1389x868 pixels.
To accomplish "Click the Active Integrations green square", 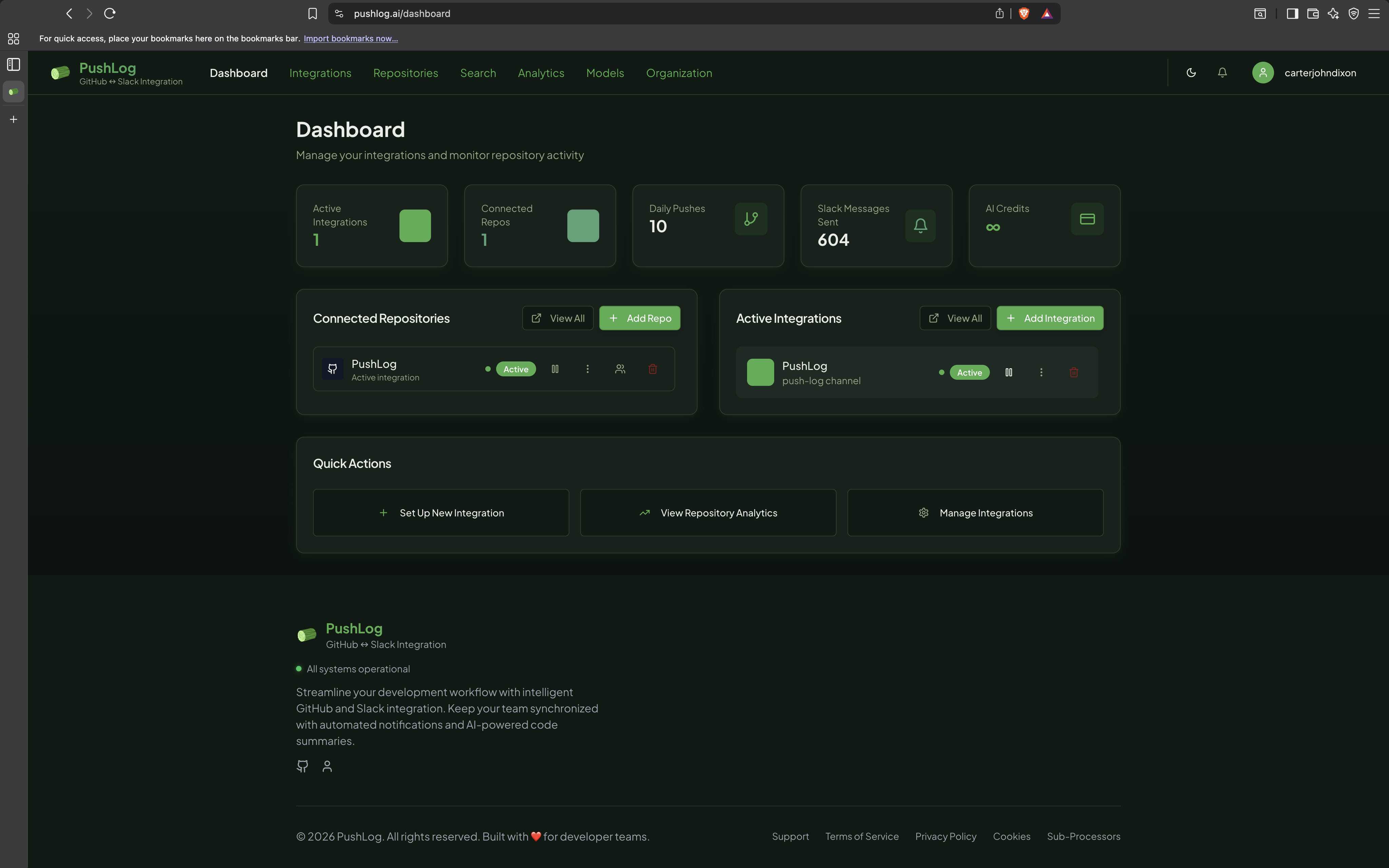I will click(x=415, y=225).
